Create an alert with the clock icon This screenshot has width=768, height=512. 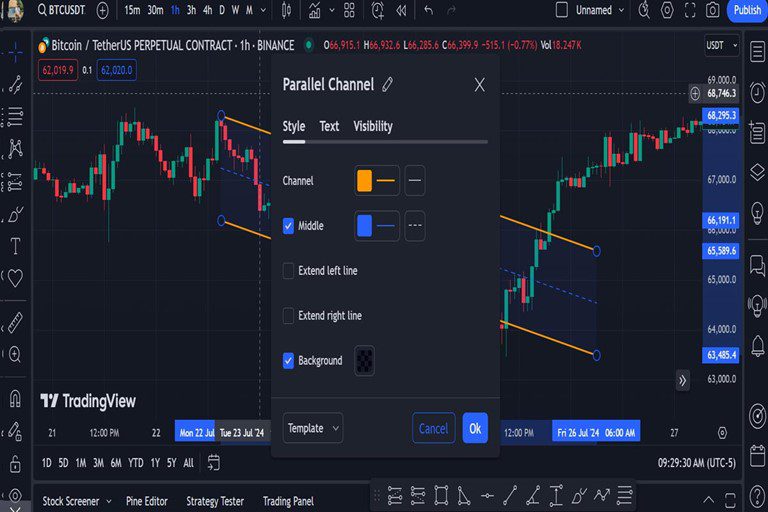coord(378,10)
